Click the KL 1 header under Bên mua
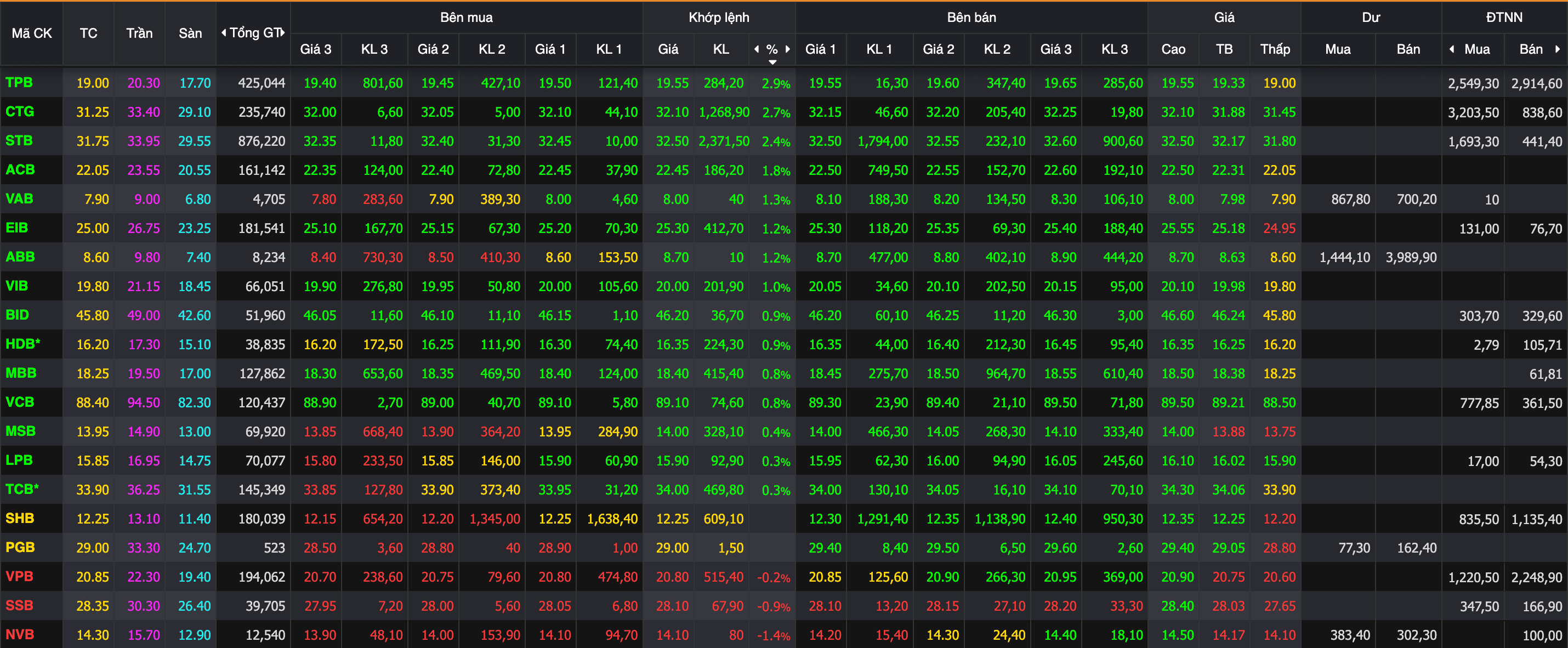Screen dimensions: 1568x648 609,49
